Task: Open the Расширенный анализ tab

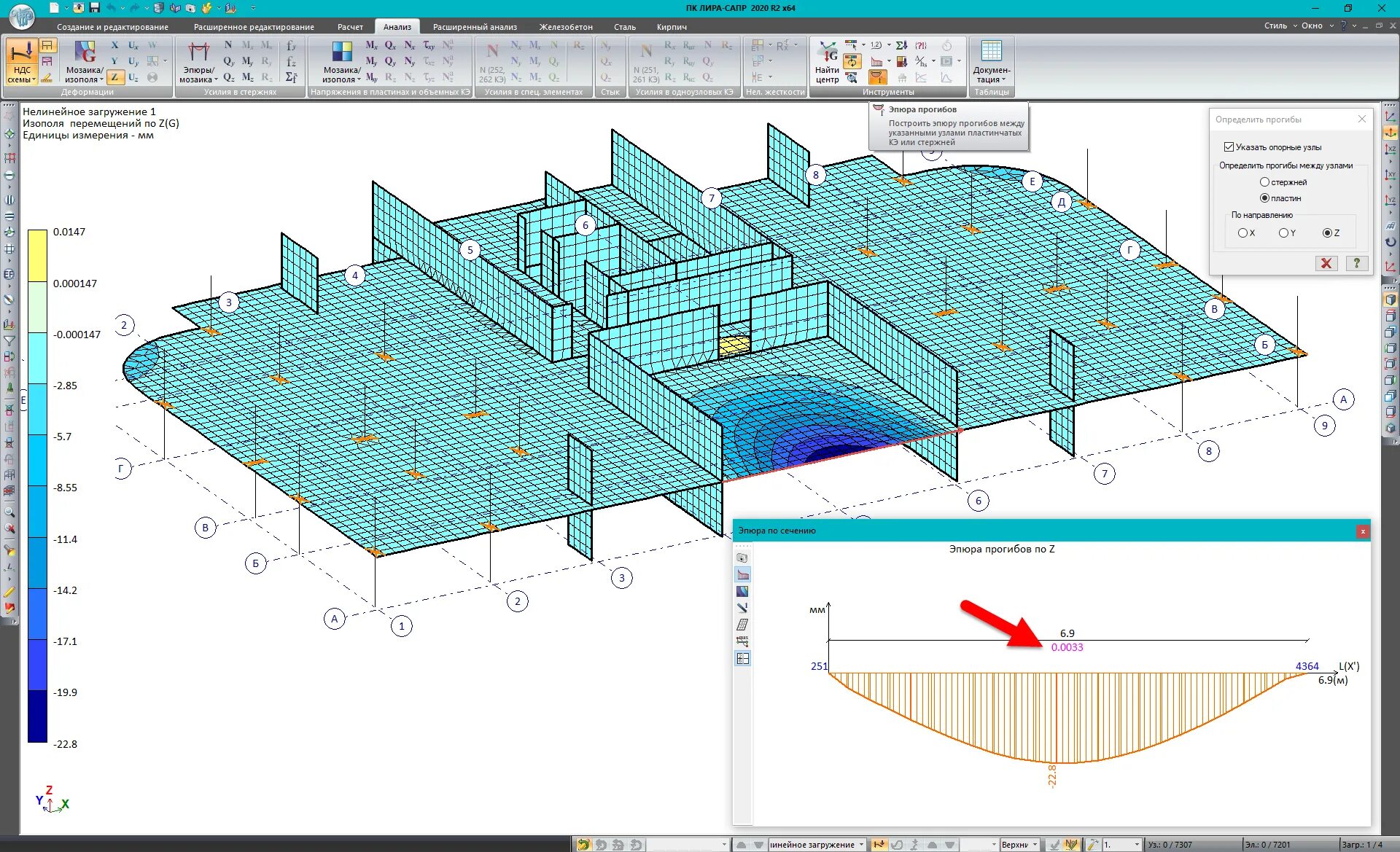Action: 475,27
